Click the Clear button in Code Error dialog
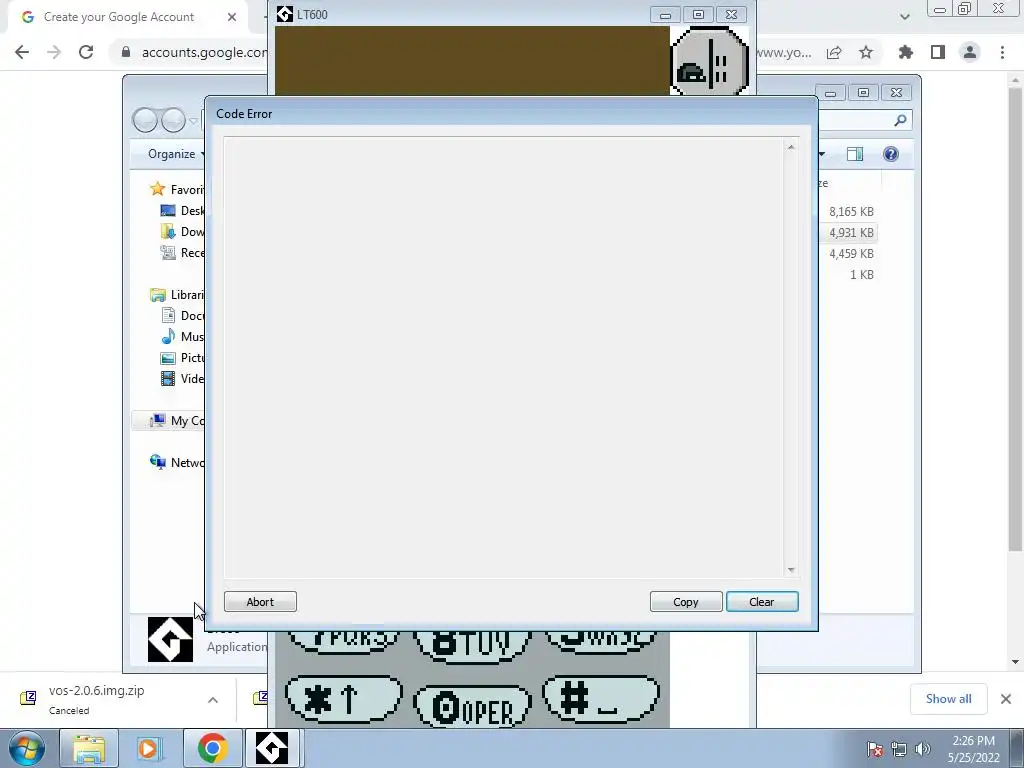This screenshot has height=768, width=1024. tap(762, 601)
